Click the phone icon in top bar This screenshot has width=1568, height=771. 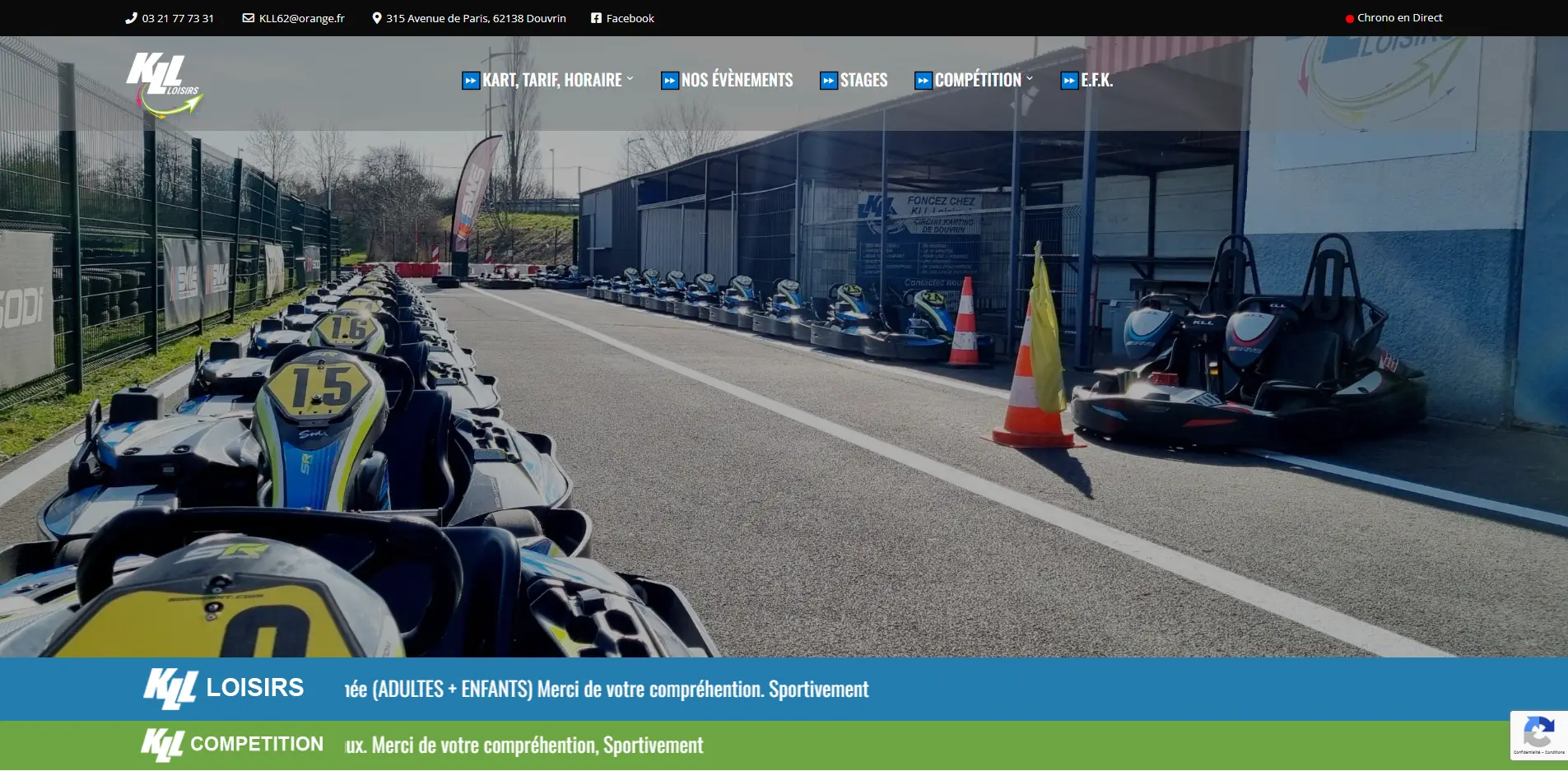[x=131, y=18]
